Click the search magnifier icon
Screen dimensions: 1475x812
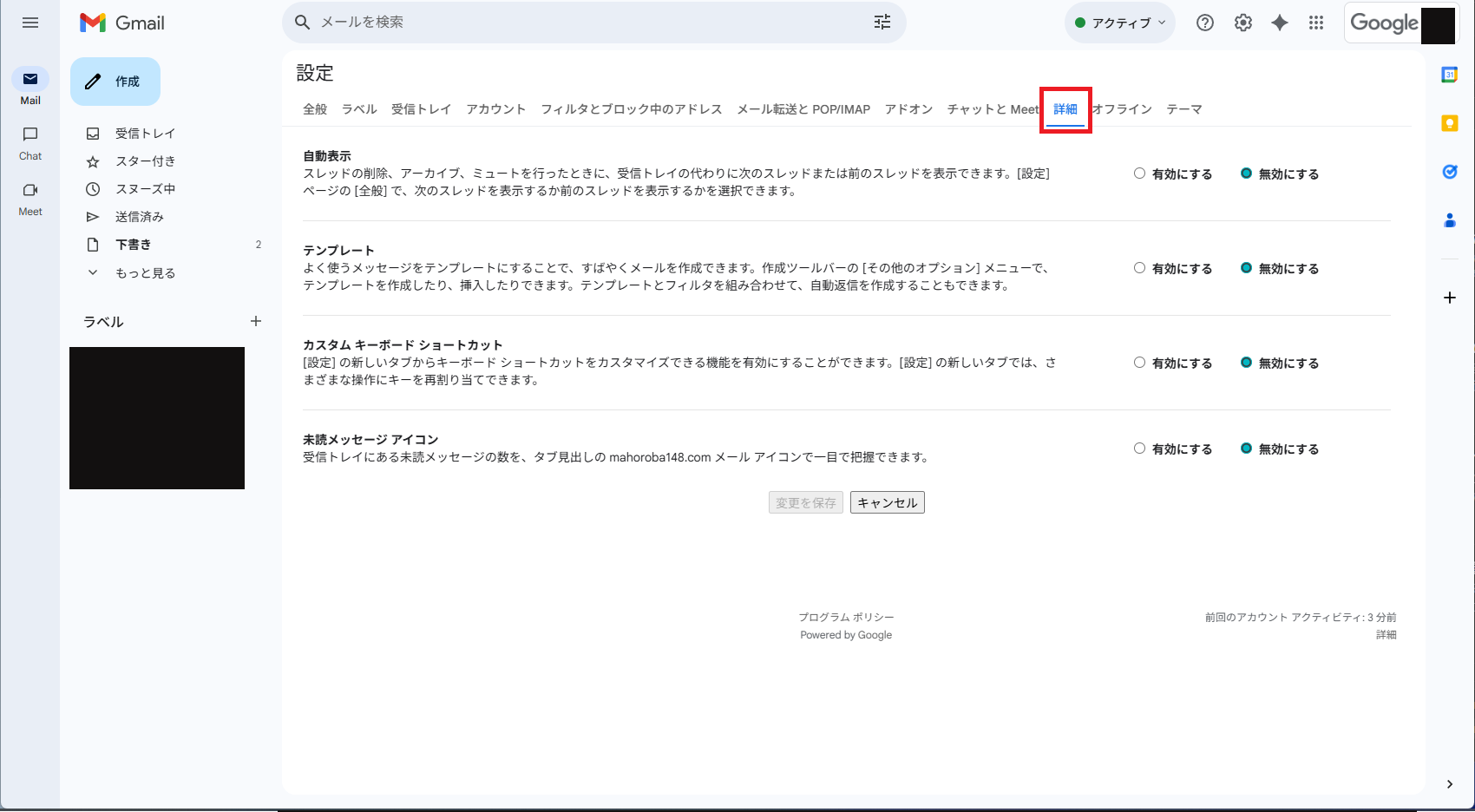click(303, 23)
